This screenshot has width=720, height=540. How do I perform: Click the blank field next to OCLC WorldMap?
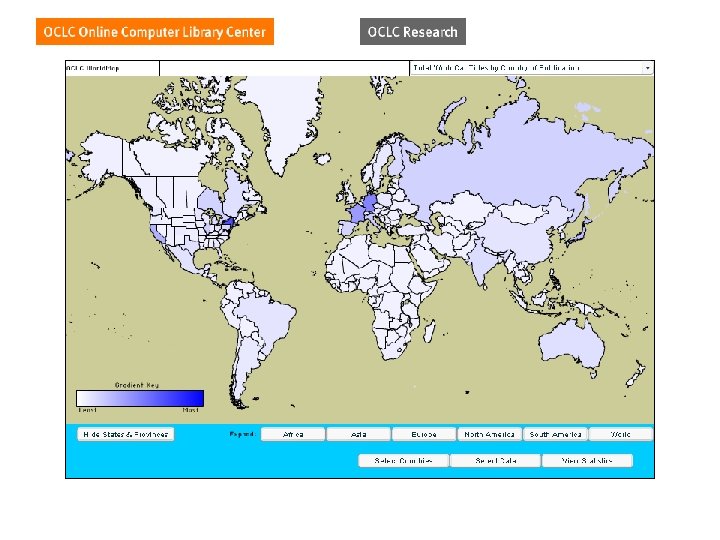click(284, 68)
